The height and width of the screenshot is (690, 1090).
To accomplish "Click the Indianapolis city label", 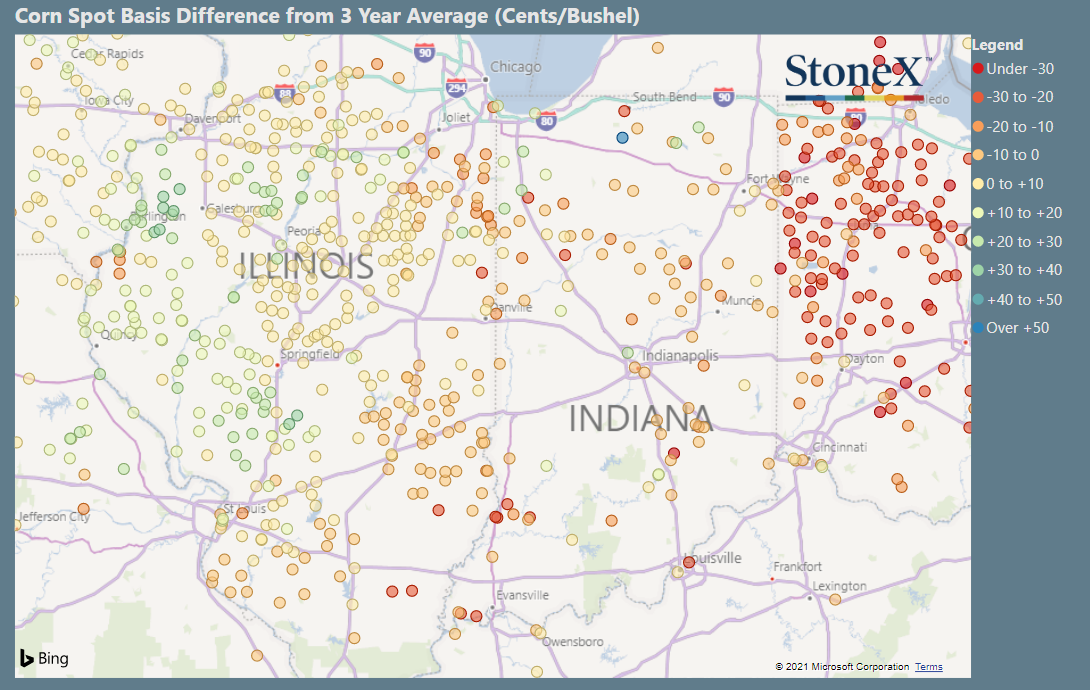I will coord(680,355).
